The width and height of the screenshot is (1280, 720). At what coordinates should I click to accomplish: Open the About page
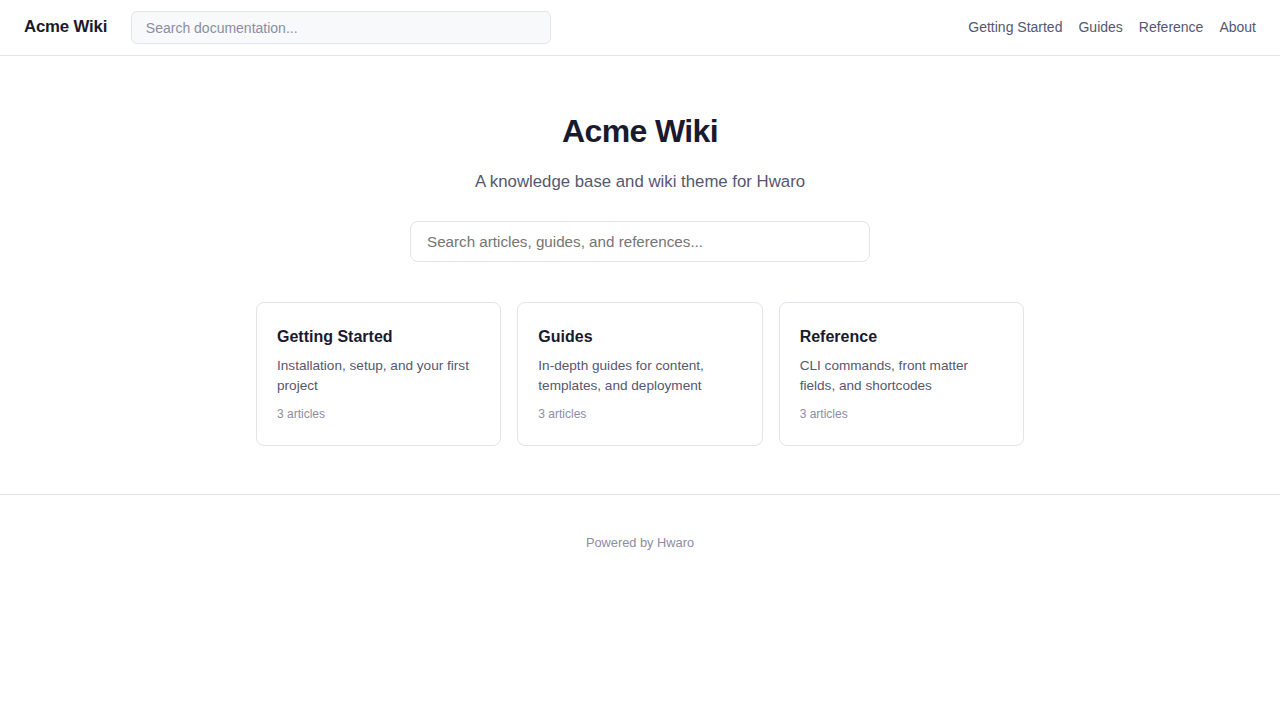coord(1237,27)
